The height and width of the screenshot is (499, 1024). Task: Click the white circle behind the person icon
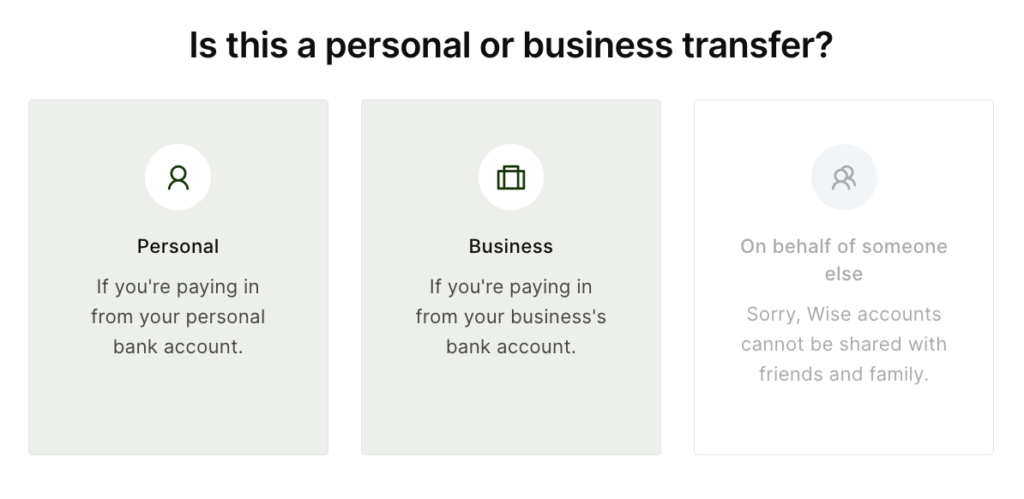178,177
